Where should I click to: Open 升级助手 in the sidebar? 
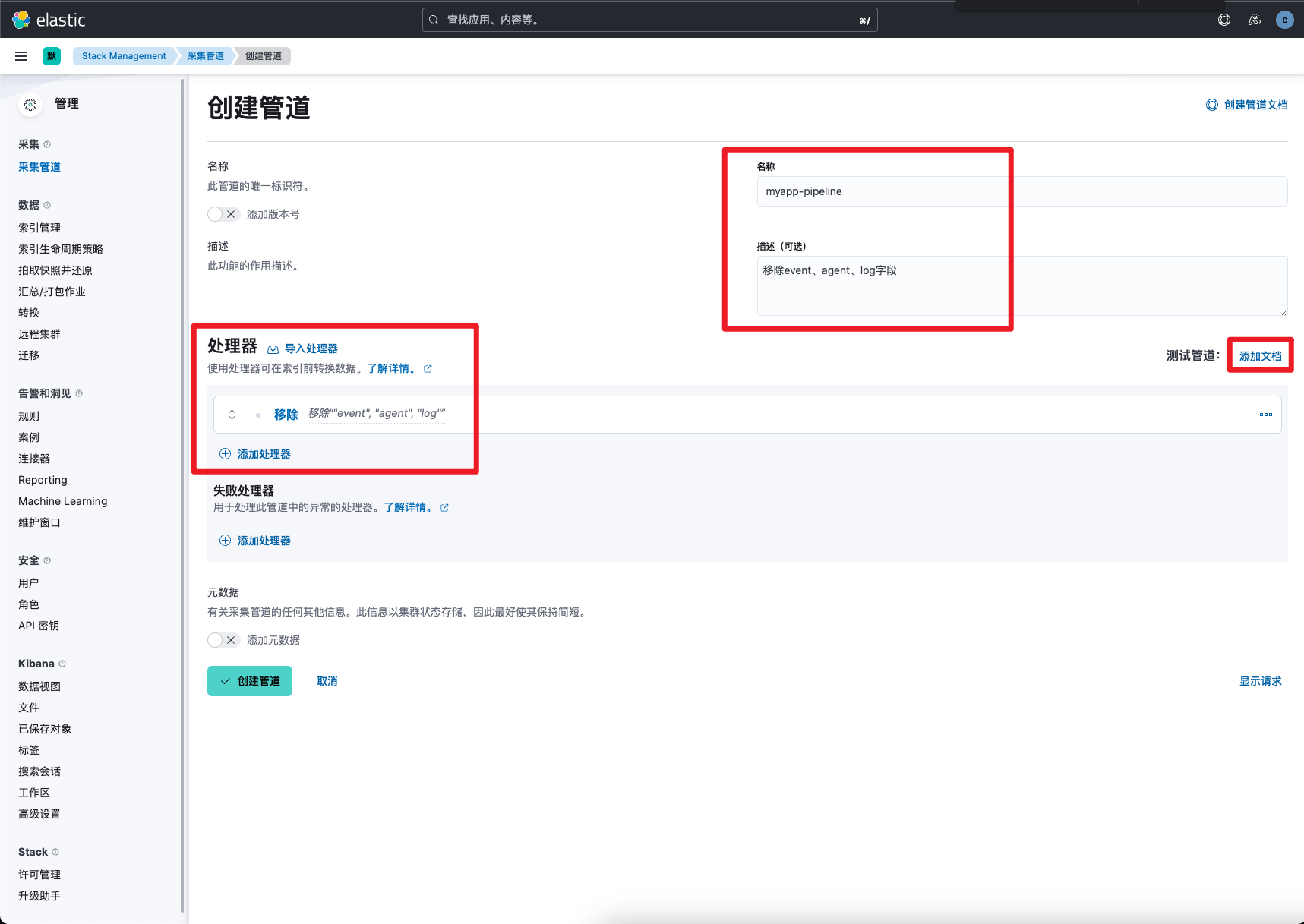[x=39, y=896]
